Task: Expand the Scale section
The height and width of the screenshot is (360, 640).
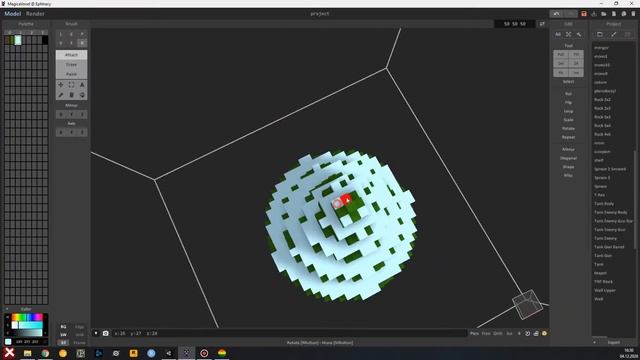Action: coord(569,120)
